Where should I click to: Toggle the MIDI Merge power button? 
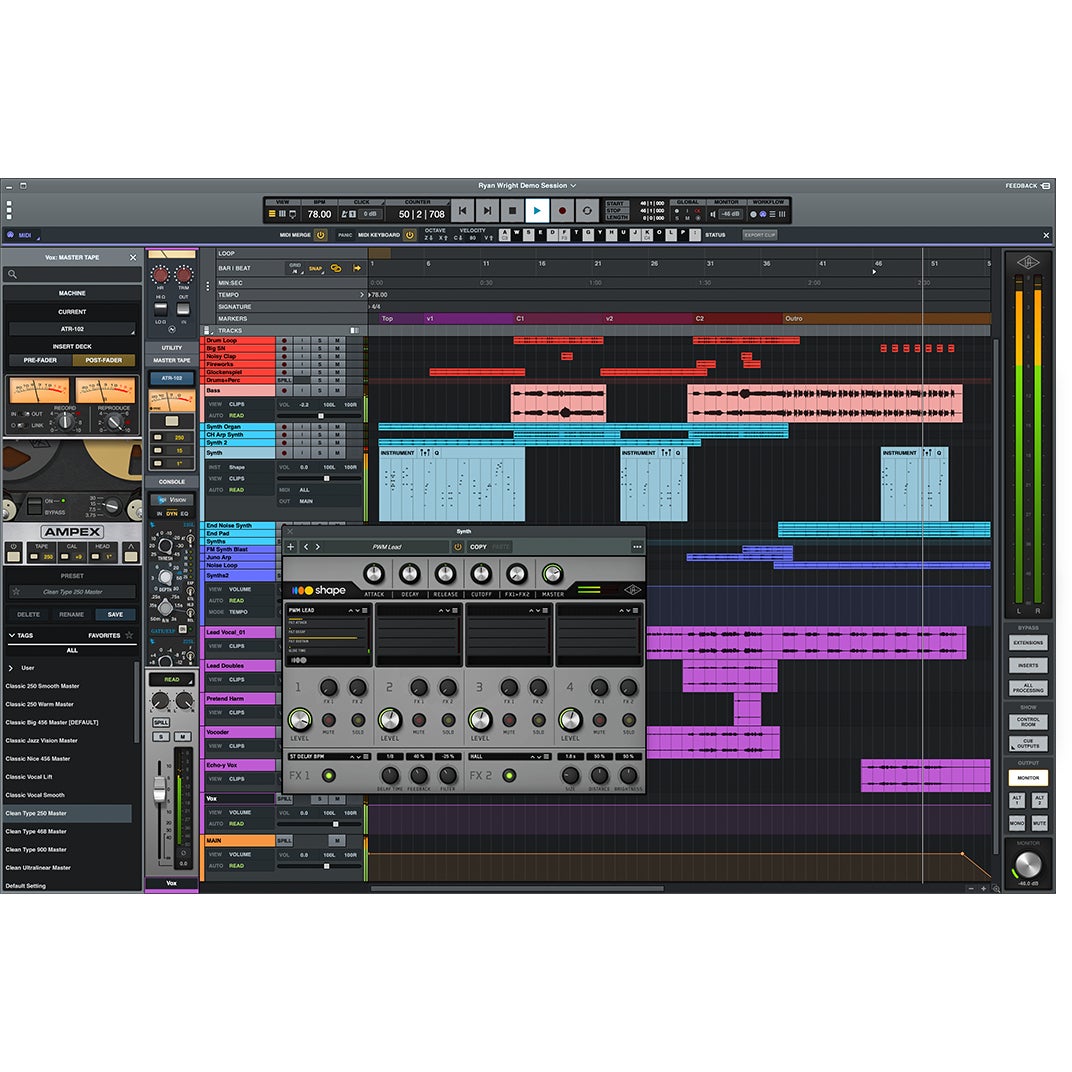click(320, 235)
